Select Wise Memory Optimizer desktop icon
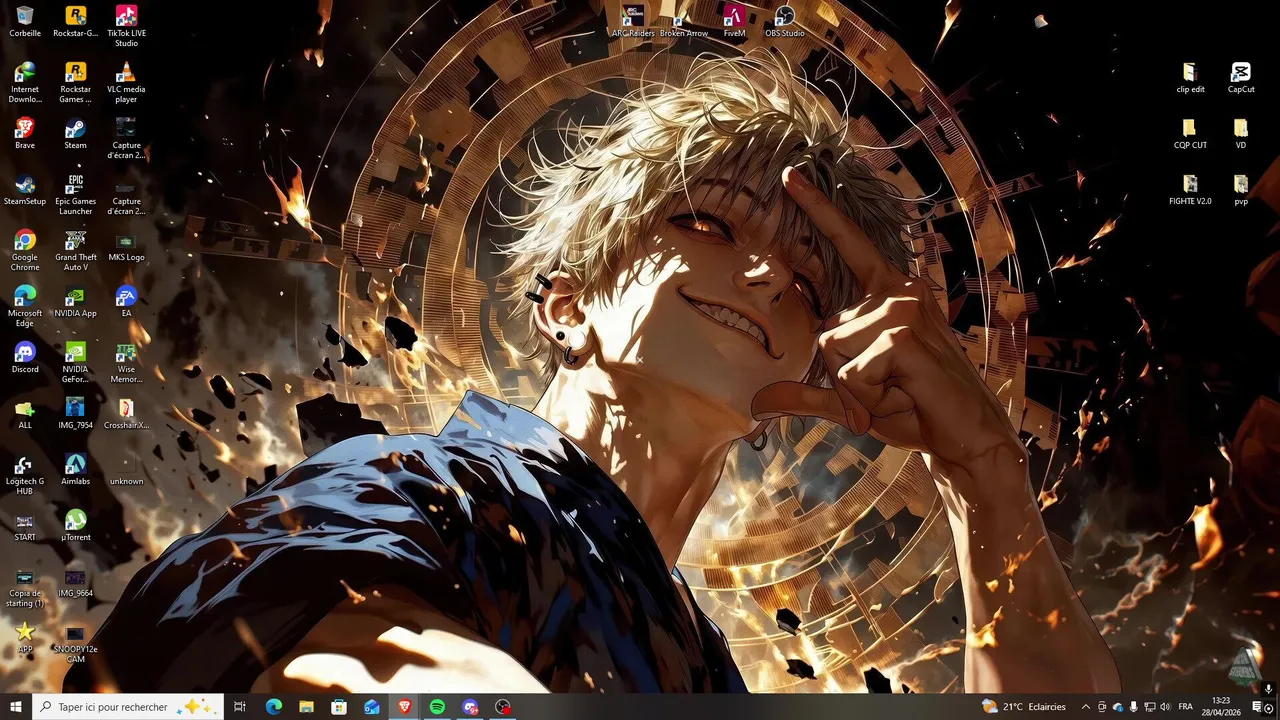Image resolution: width=1280 pixels, height=720 pixels. coord(126,362)
